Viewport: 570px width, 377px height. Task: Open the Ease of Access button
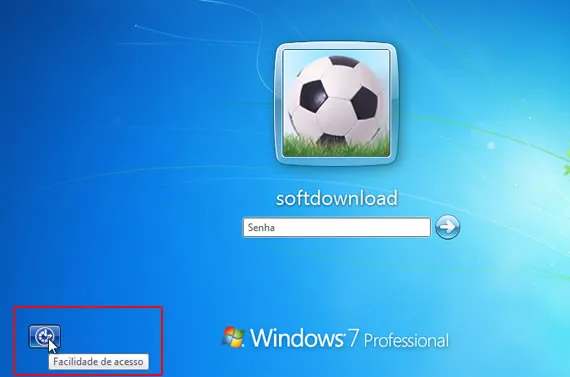point(45,336)
